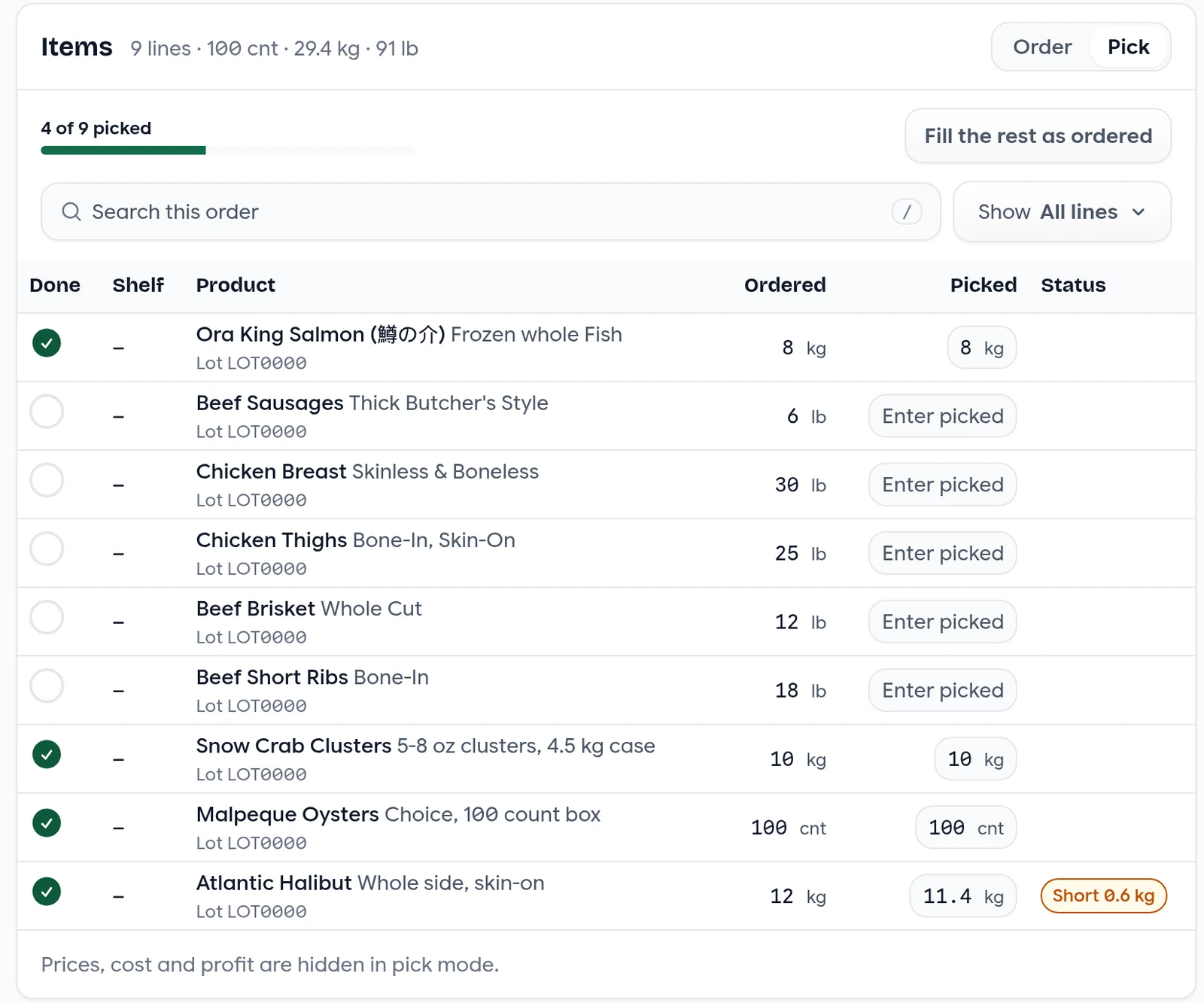The width and height of the screenshot is (1204, 1003).
Task: Uncheck Atlantic Halibut done checkmark
Action: pos(47,892)
